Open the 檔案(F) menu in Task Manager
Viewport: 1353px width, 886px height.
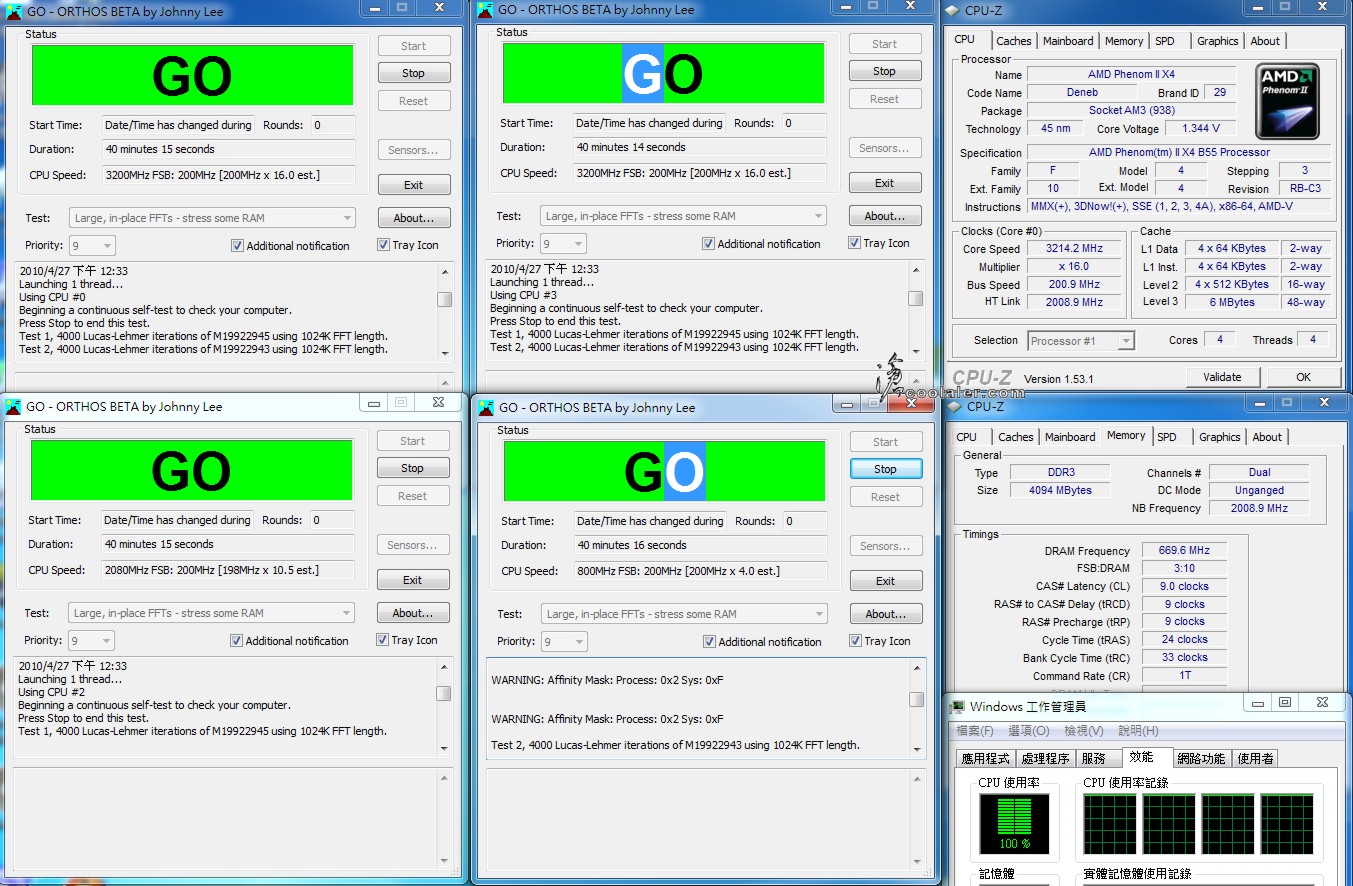tap(975, 731)
